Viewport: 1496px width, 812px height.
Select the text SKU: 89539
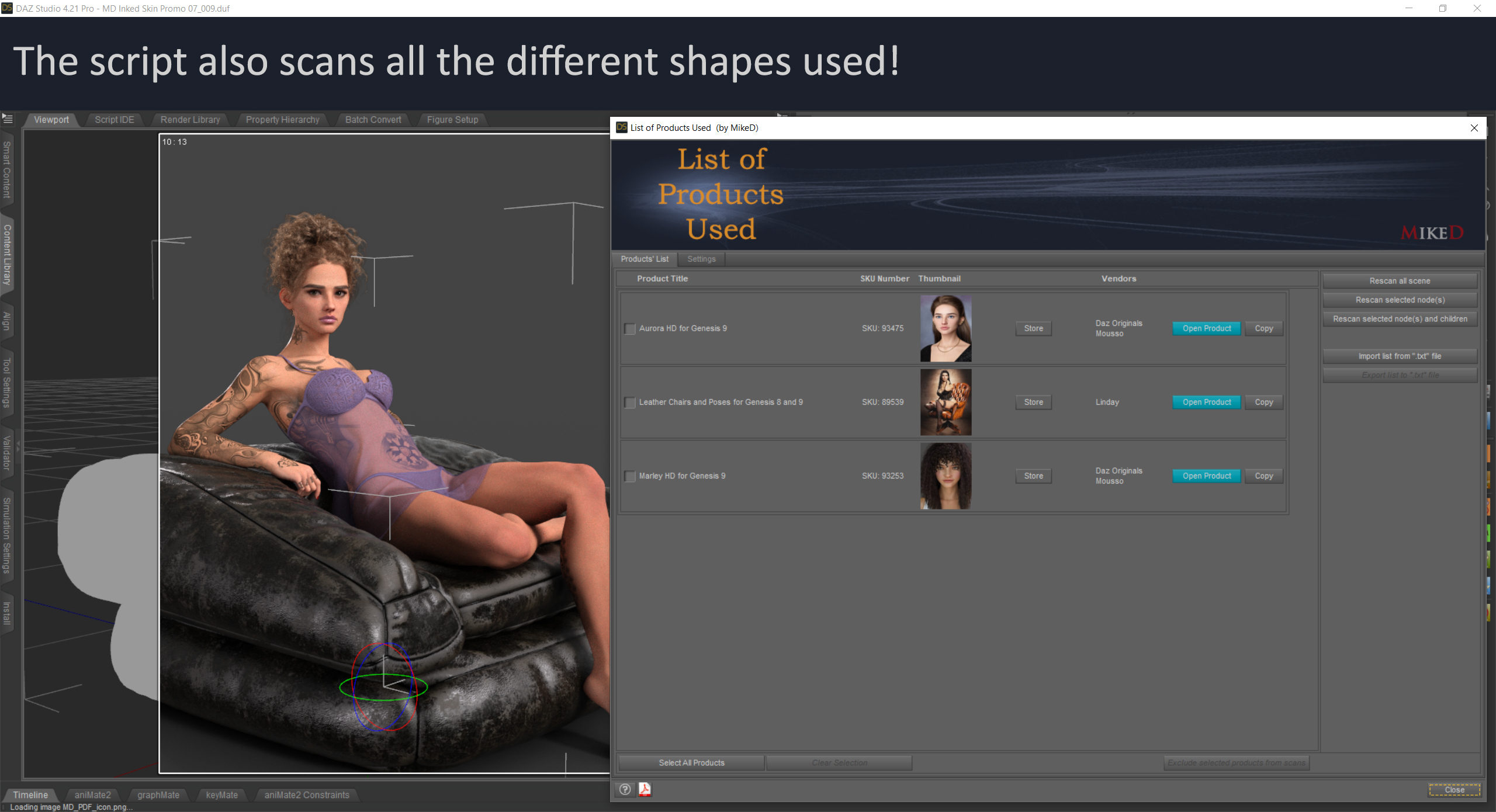point(882,402)
